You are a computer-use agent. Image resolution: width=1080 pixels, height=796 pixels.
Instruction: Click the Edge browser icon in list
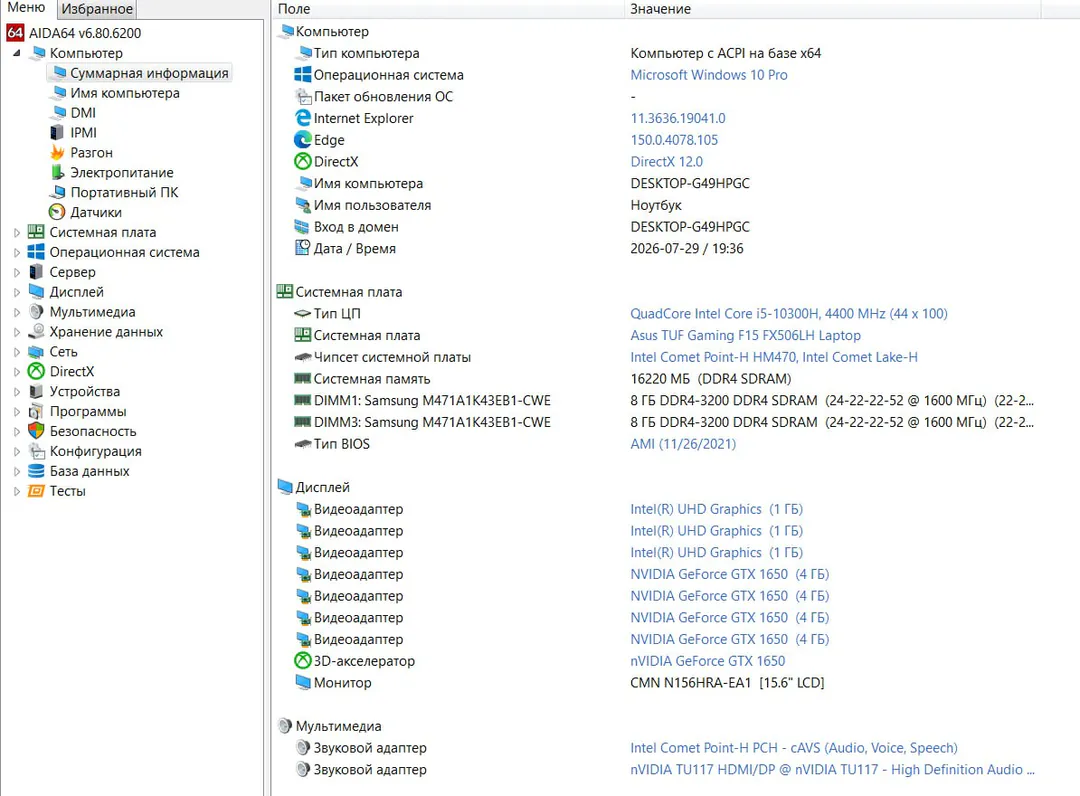tap(302, 140)
